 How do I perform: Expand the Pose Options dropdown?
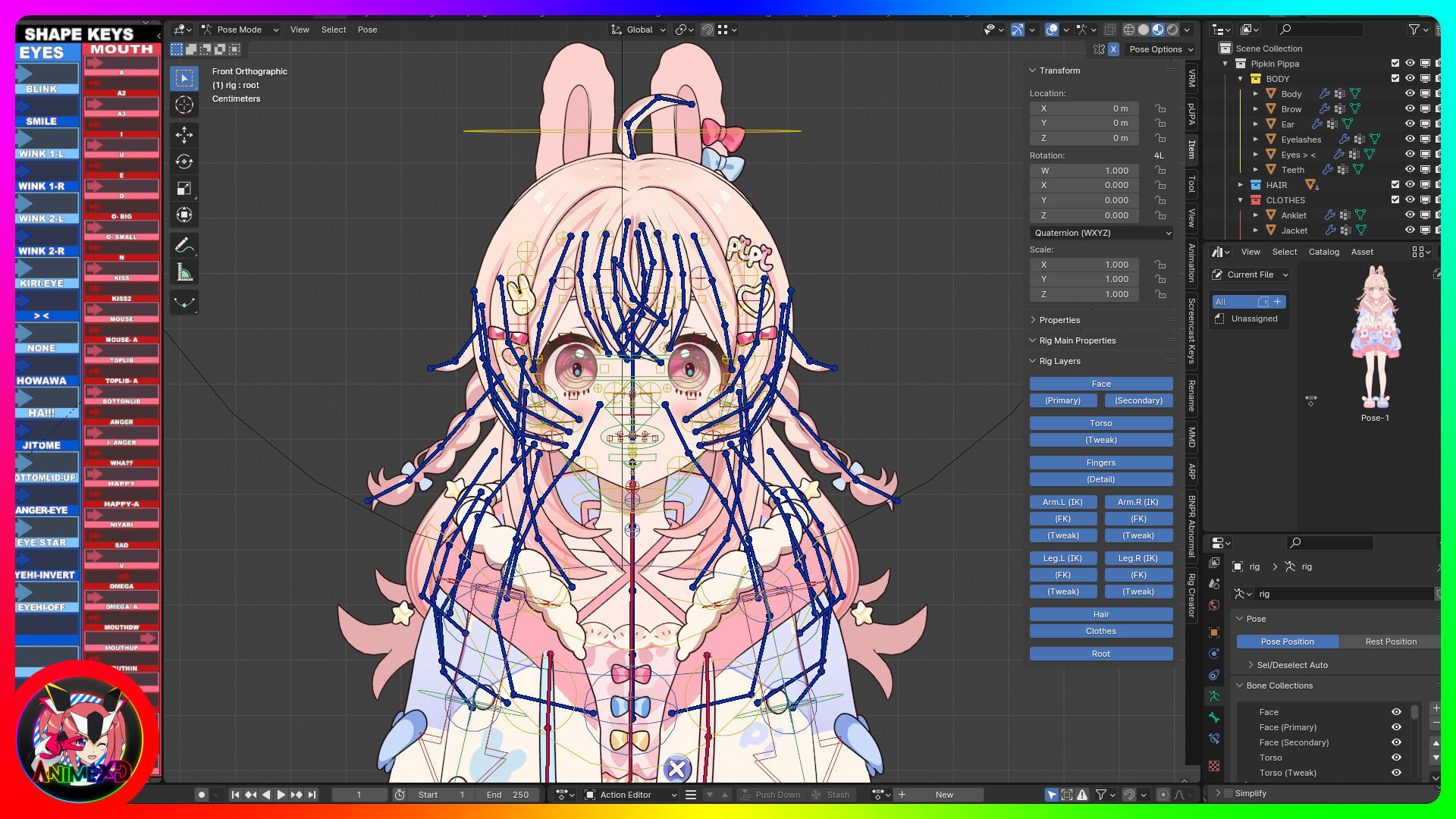tap(1160, 49)
